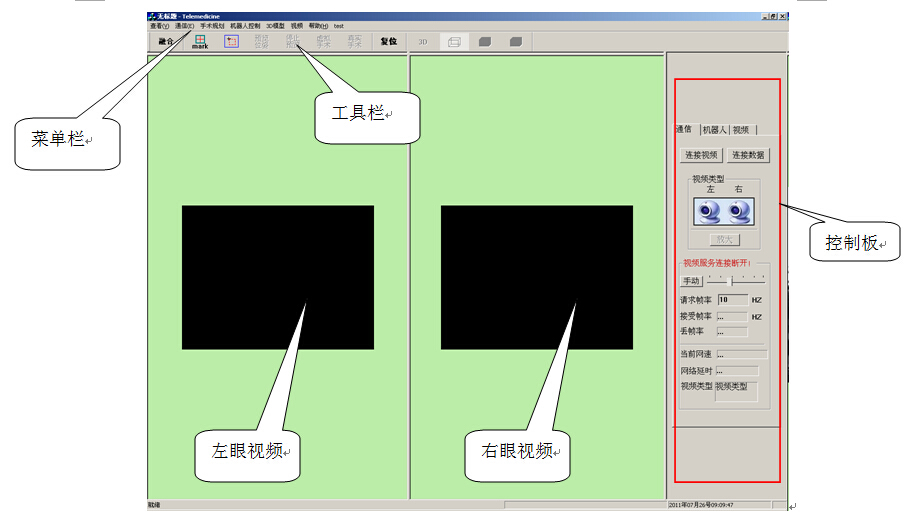Click the 请求帧率 input field
This screenshot has width=912, height=528.
click(732, 299)
